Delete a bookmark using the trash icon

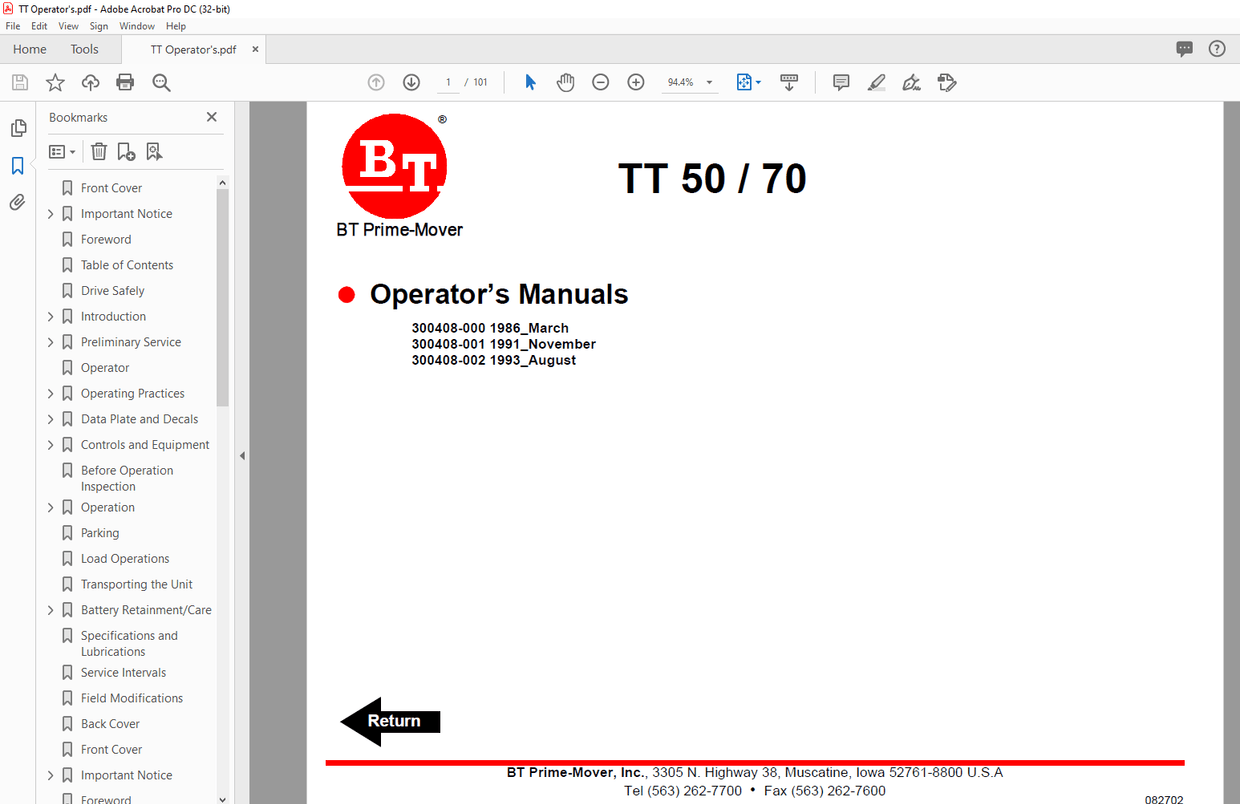click(98, 151)
